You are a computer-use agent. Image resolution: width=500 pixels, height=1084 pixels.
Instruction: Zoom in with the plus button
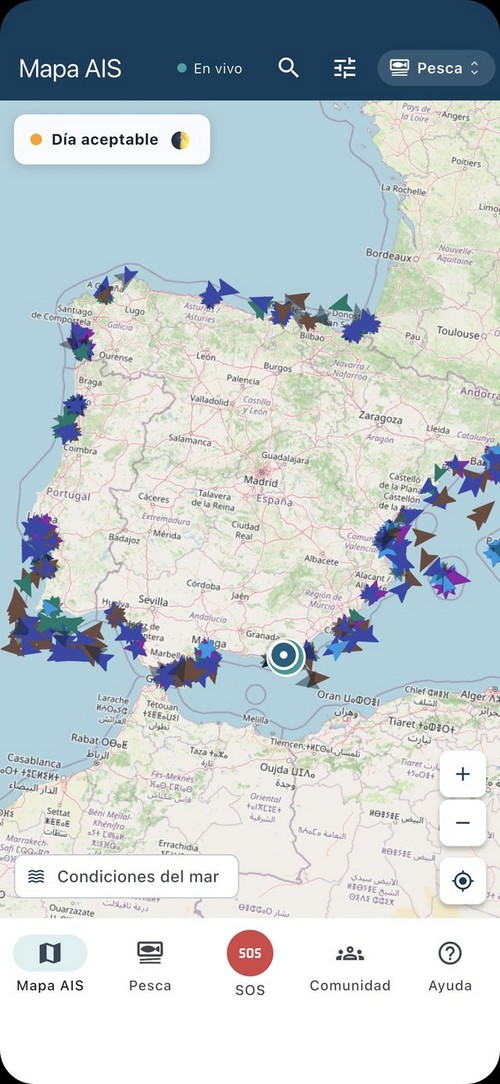pos(463,774)
